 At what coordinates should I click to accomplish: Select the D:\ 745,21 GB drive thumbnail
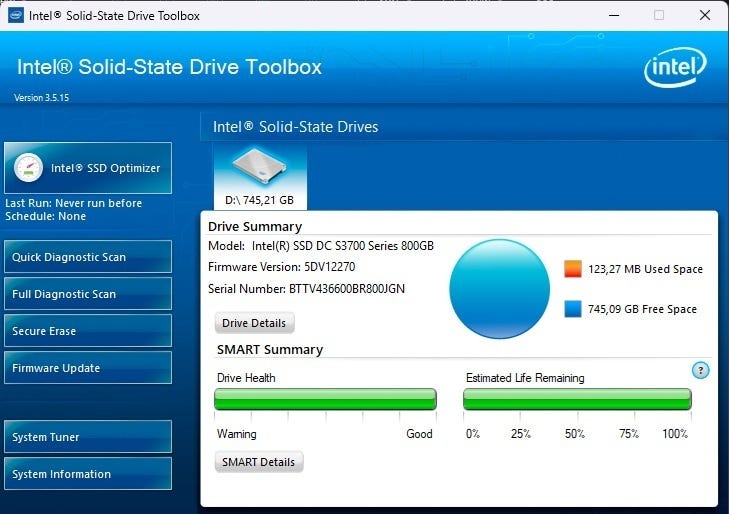pos(260,177)
